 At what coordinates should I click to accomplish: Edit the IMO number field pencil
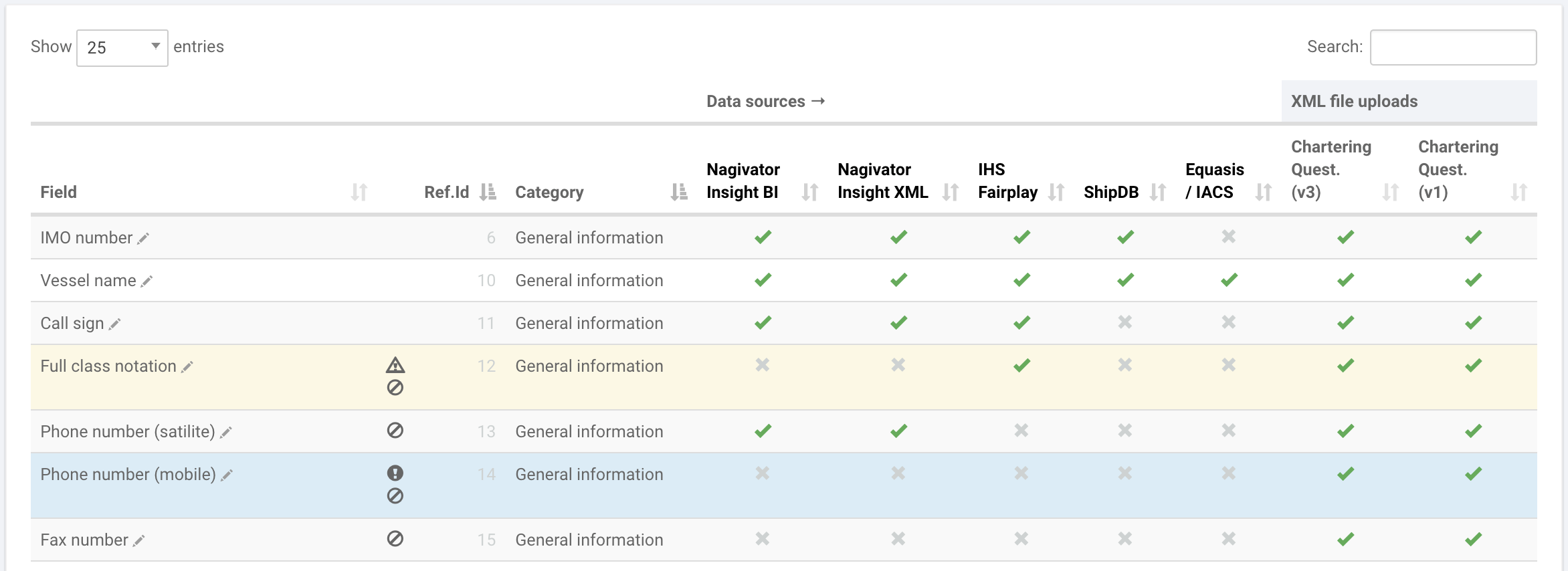(x=143, y=239)
